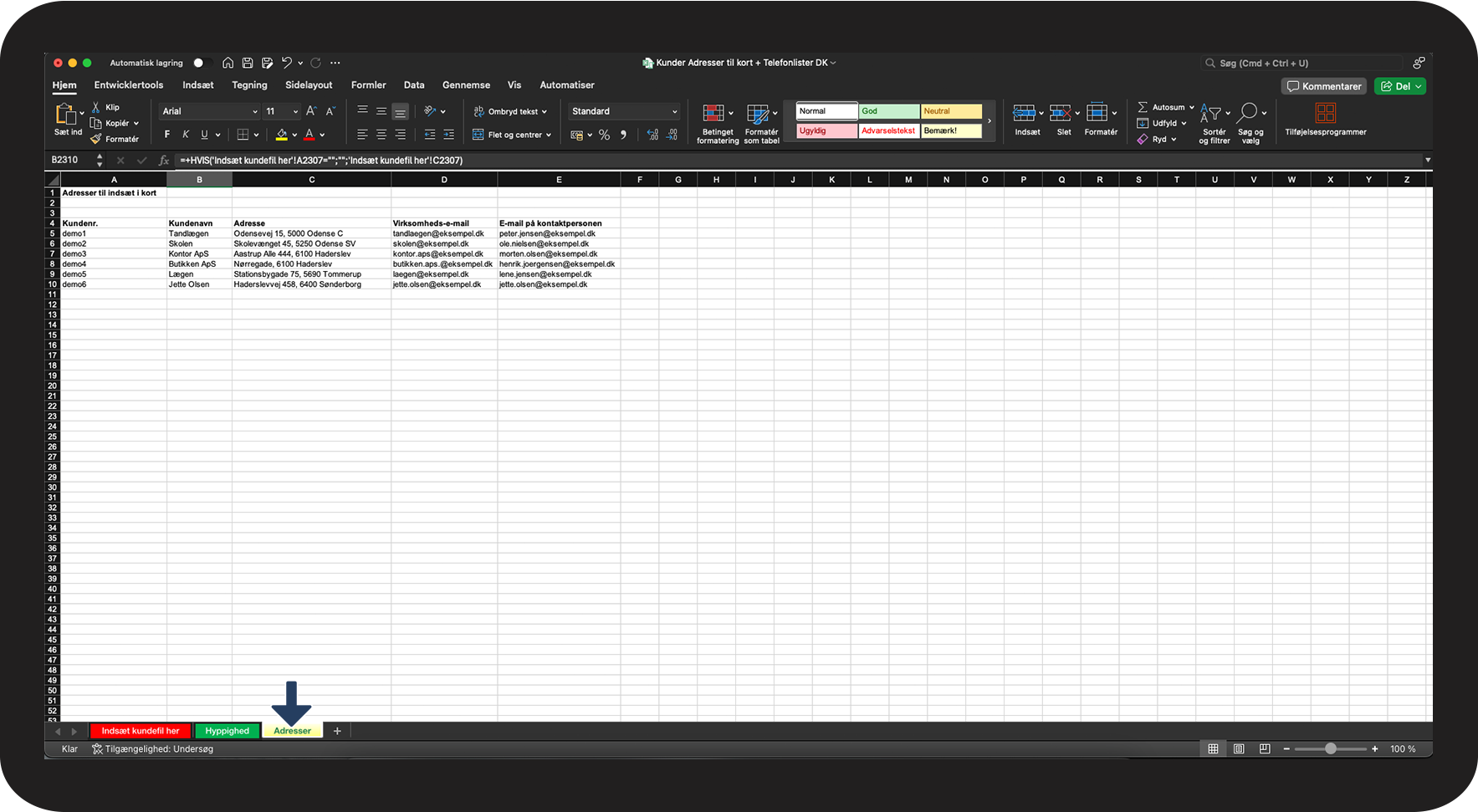Expand the Autosum dropdown arrow
This screenshot has height=812, width=1478.
pyautogui.click(x=1192, y=107)
